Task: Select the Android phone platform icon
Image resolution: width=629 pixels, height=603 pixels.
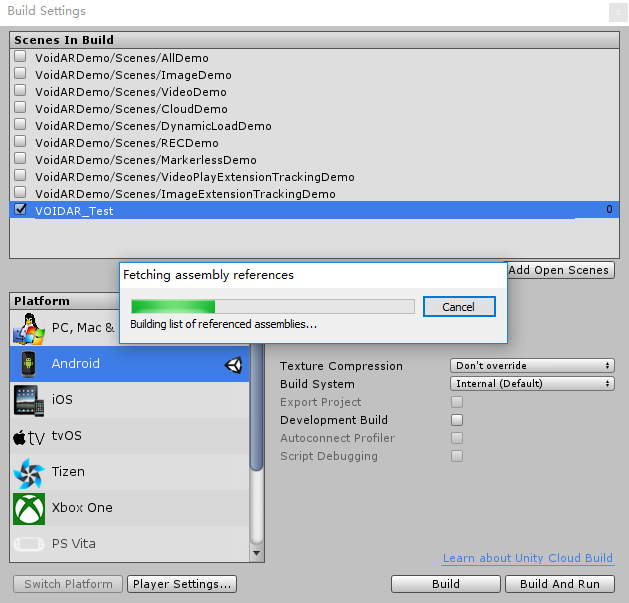Action: pyautogui.click(x=28, y=364)
